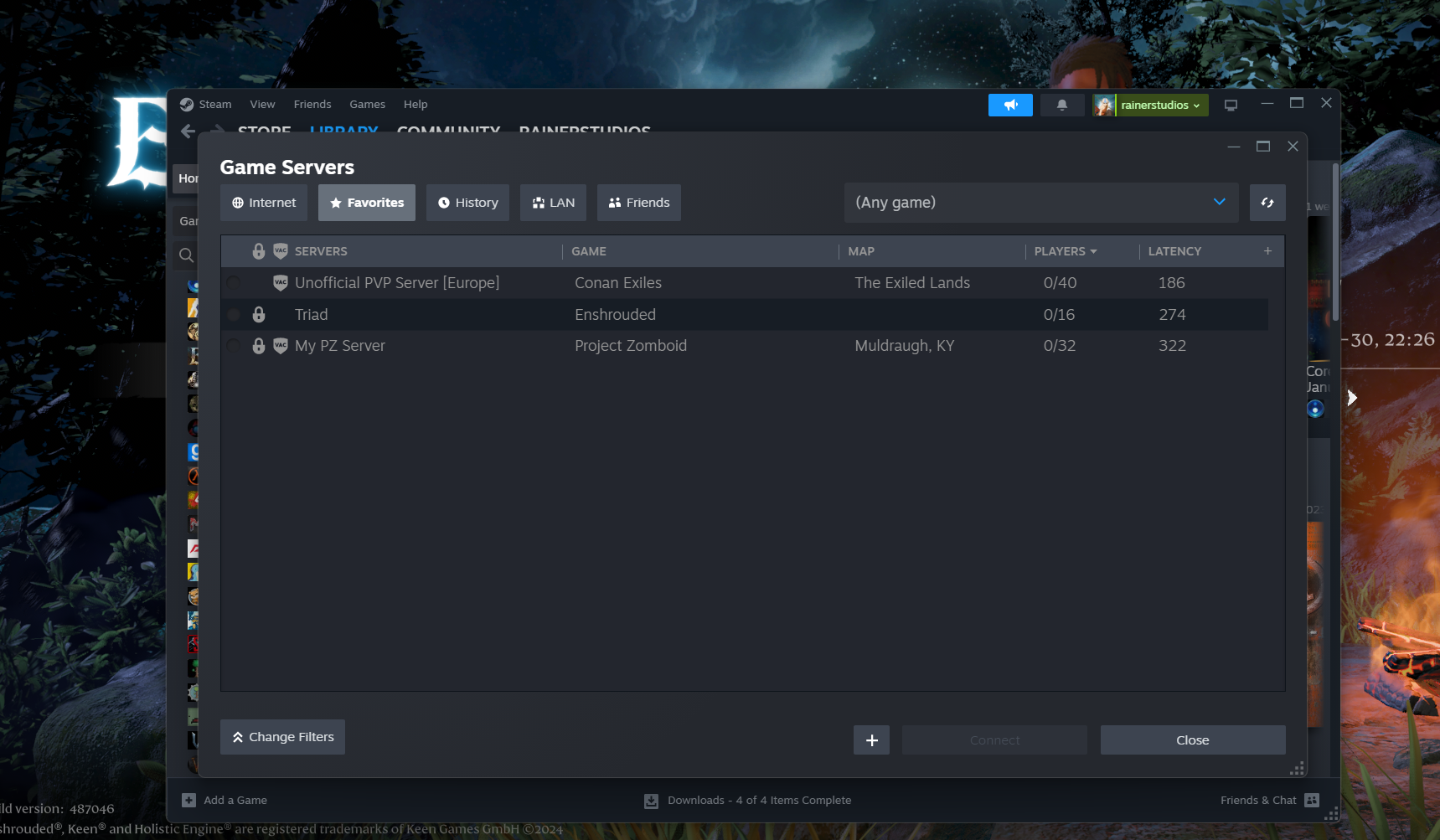Viewport: 1440px width, 840px height.
Task: Click the Change Filters button
Action: [281, 736]
